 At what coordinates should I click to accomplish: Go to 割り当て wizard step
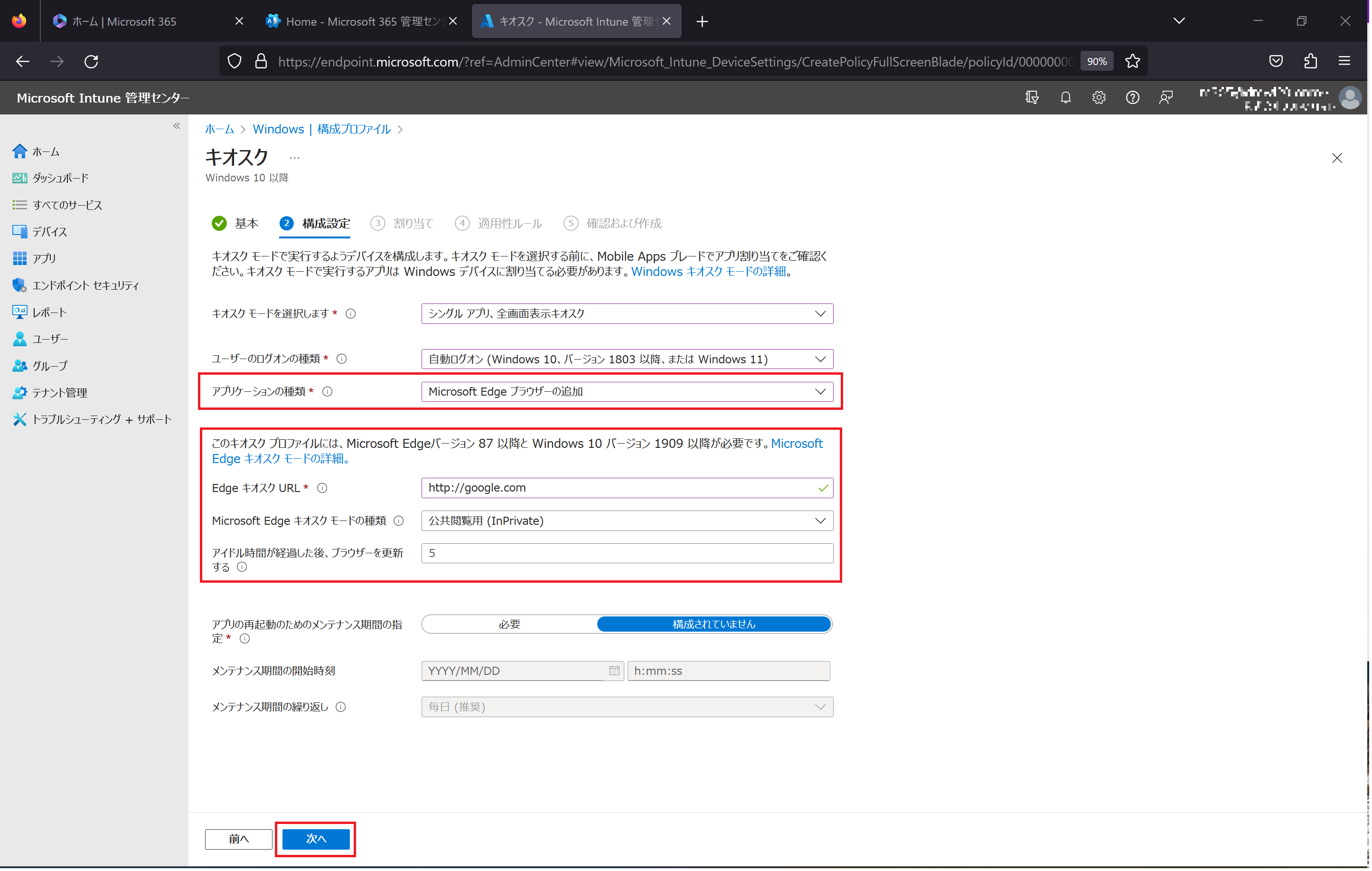point(402,224)
